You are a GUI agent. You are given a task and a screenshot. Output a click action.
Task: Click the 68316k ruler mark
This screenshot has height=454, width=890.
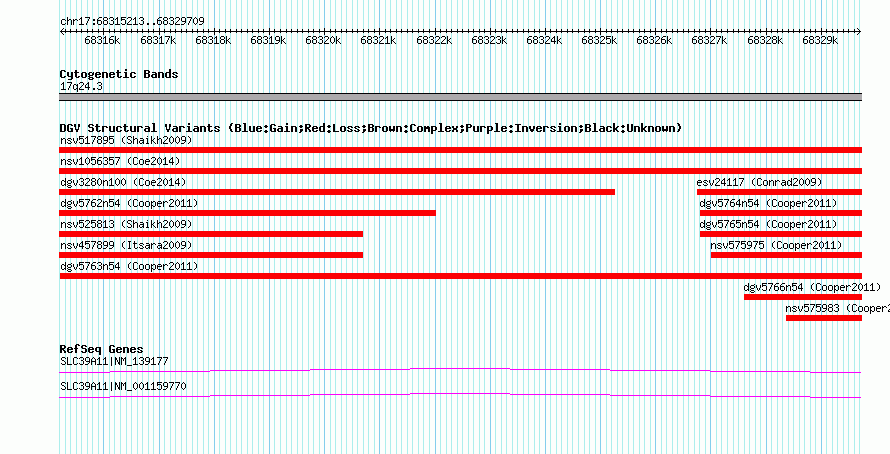(x=102, y=41)
